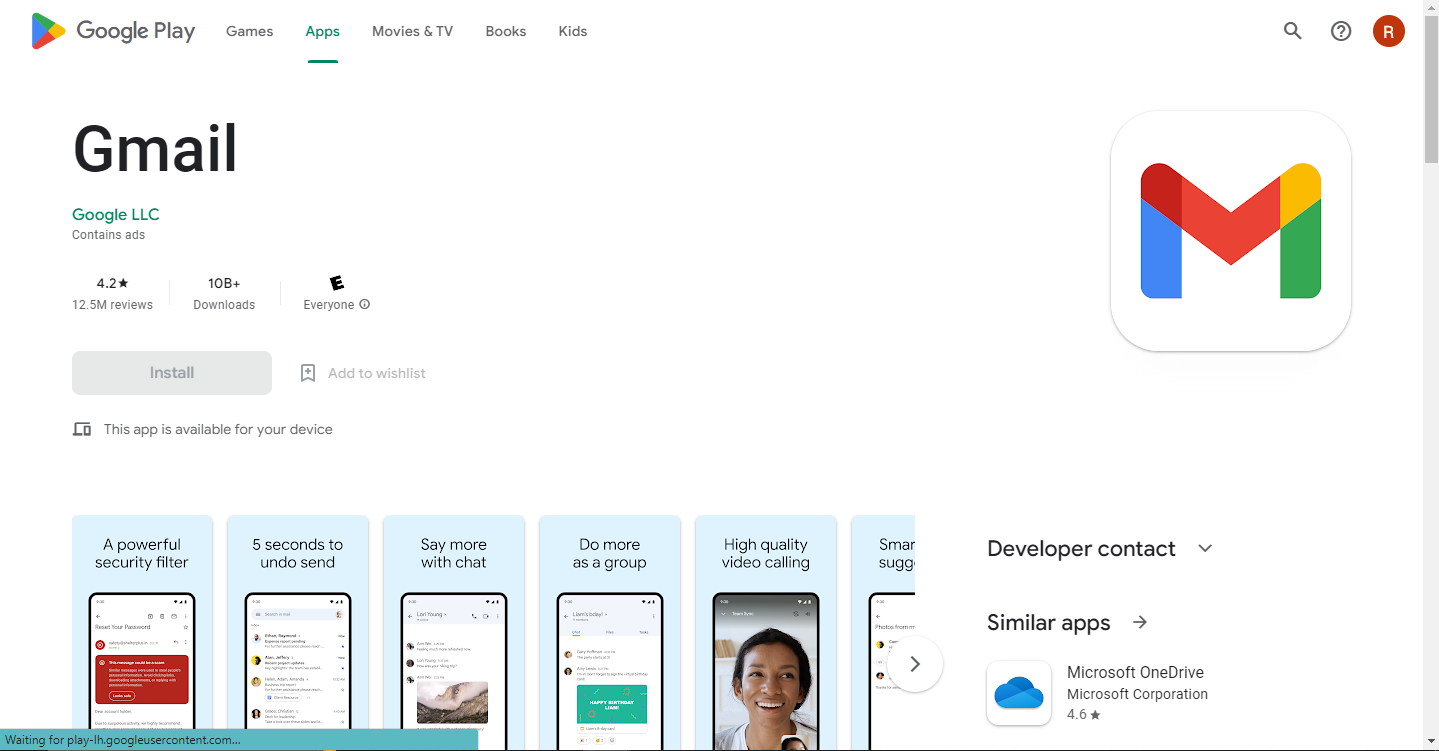Click the Everyone rating info icon
This screenshot has width=1439, height=751.
pos(364,304)
